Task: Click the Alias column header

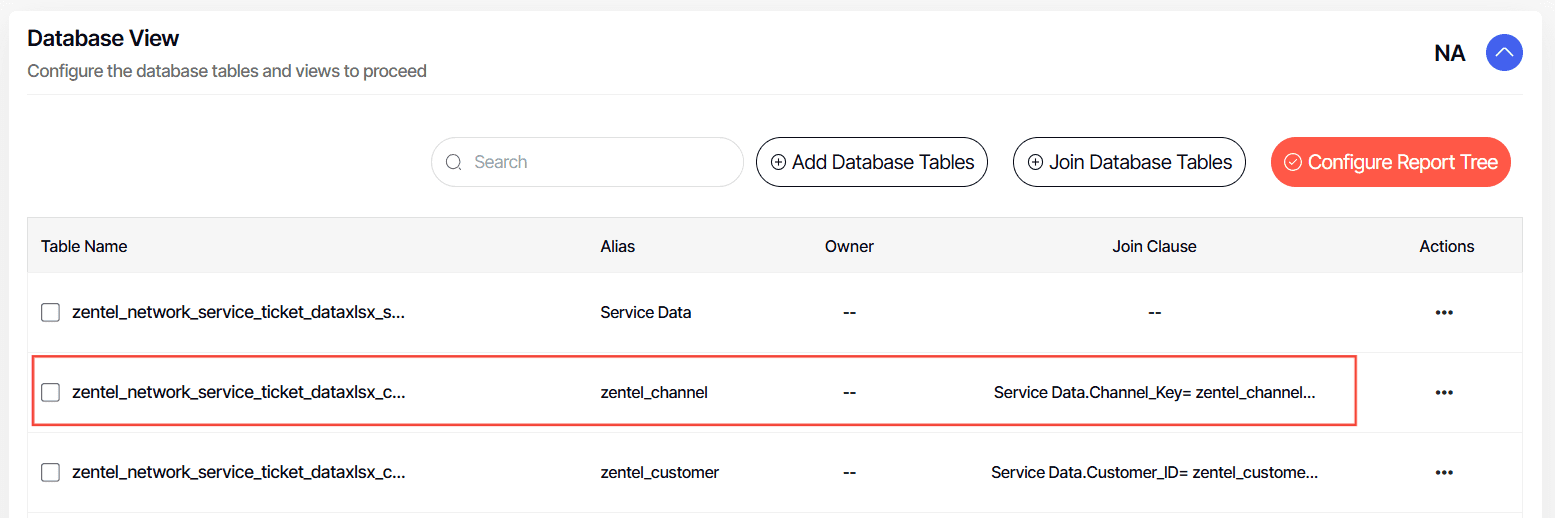Action: (617, 246)
